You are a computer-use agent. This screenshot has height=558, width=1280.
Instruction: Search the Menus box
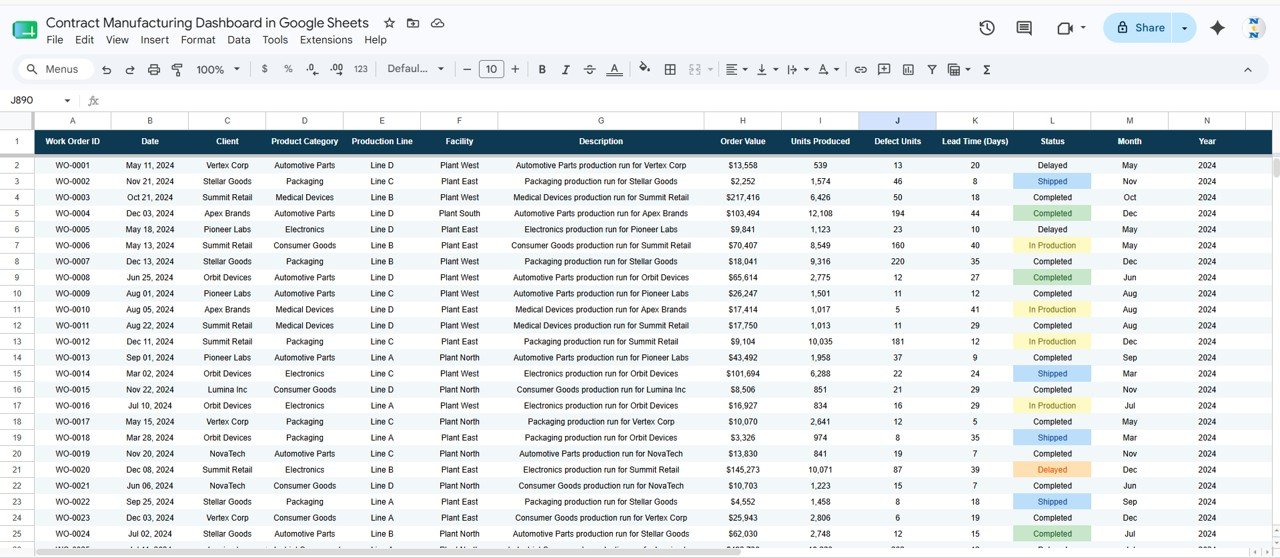point(55,70)
